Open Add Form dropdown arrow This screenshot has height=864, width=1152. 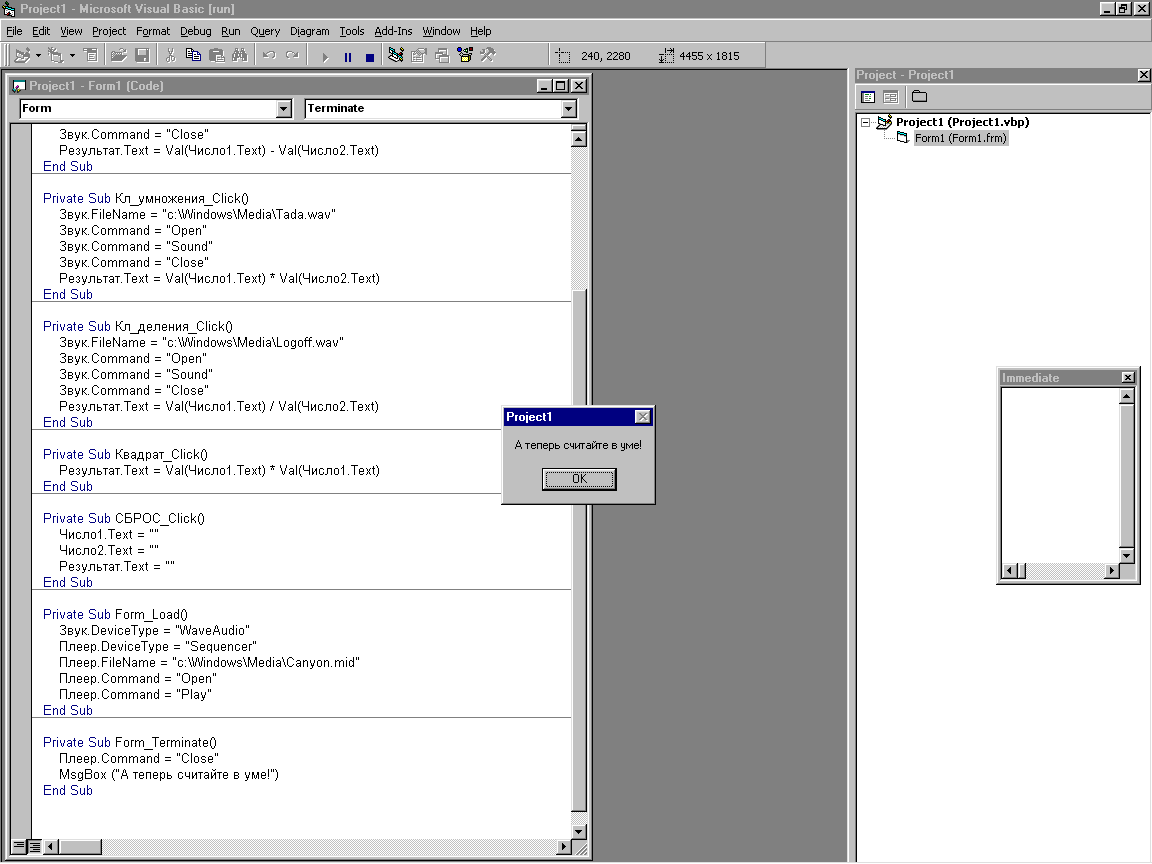pyautogui.click(x=72, y=55)
